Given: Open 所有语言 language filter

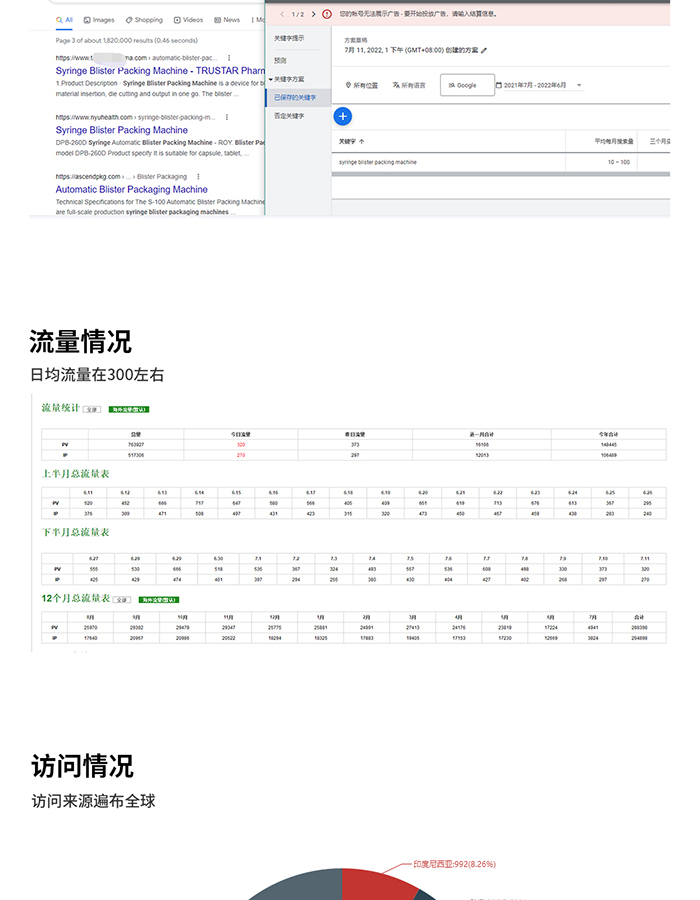Looking at the screenshot, I should (409, 85).
